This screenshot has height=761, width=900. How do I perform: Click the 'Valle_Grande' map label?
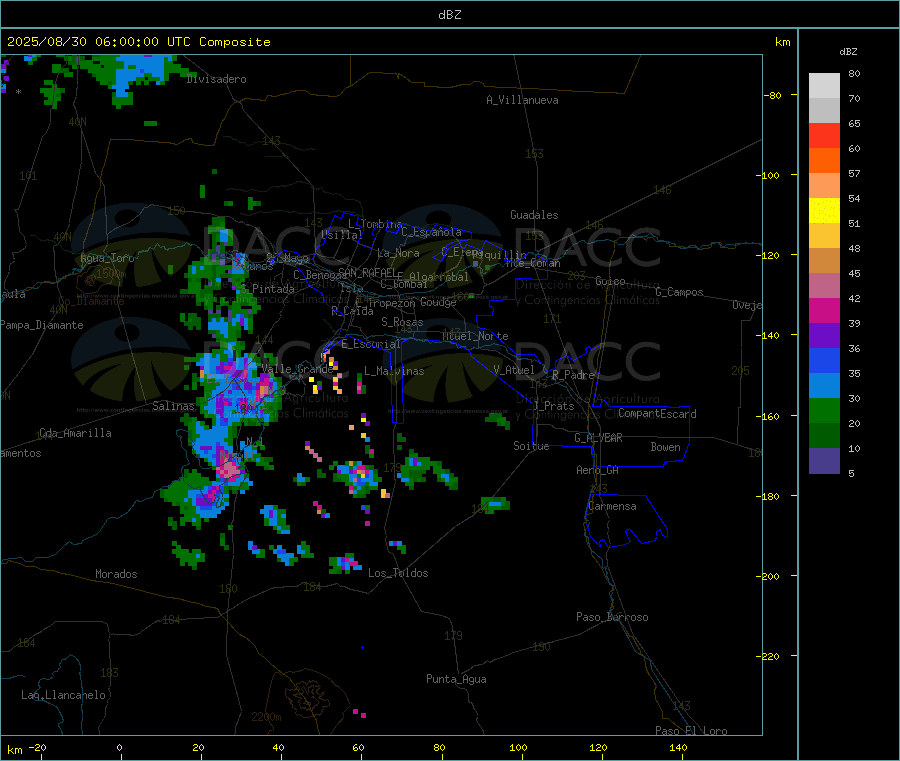tap(297, 369)
